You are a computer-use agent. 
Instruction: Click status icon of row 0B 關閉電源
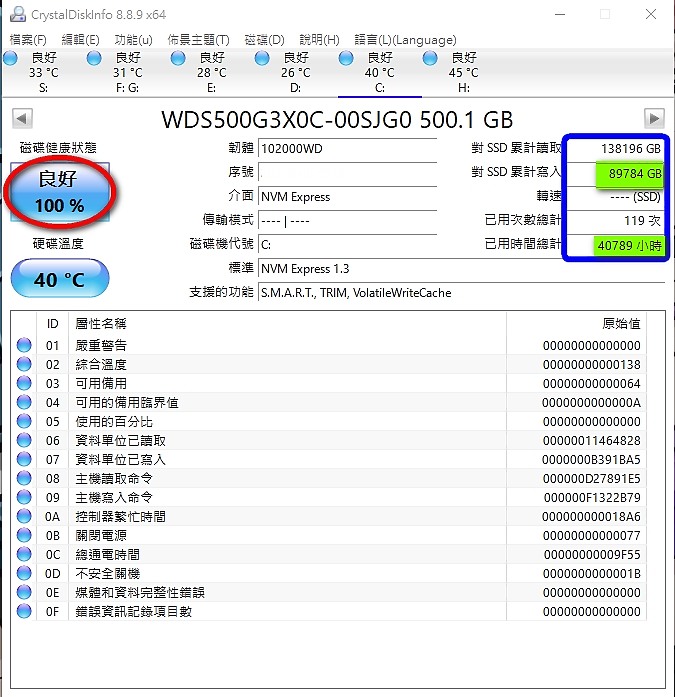click(24, 535)
